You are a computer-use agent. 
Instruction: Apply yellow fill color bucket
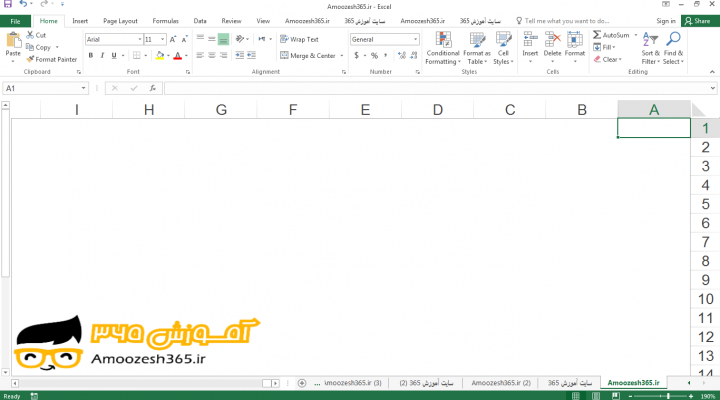160,56
